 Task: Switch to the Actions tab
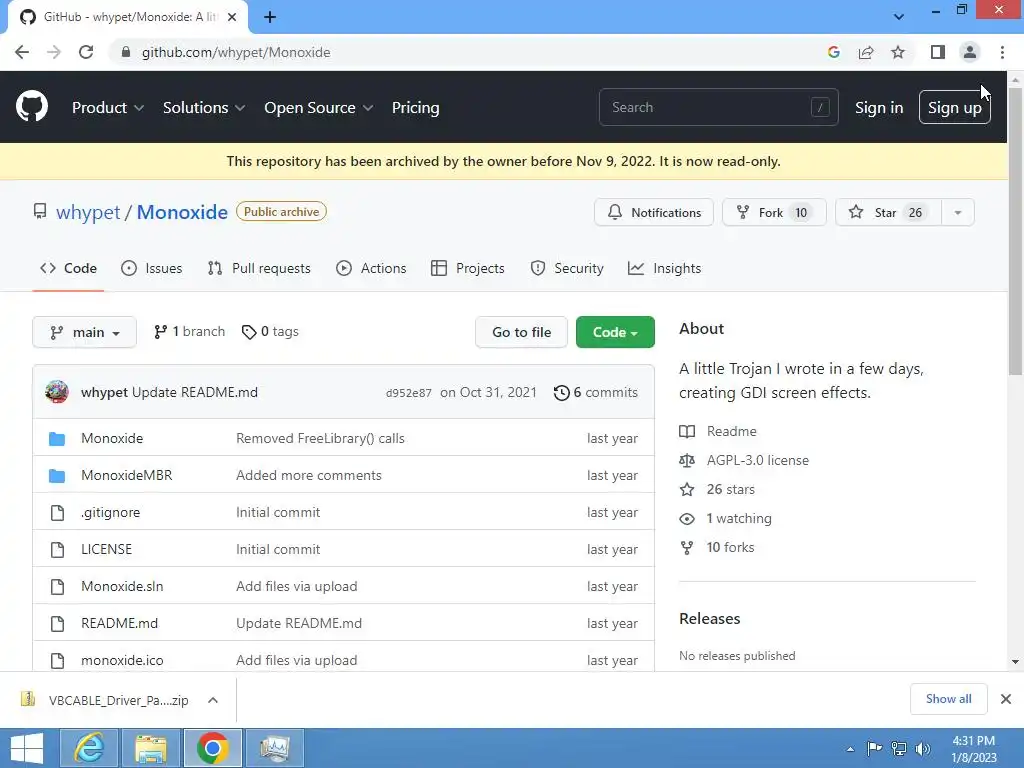click(371, 268)
